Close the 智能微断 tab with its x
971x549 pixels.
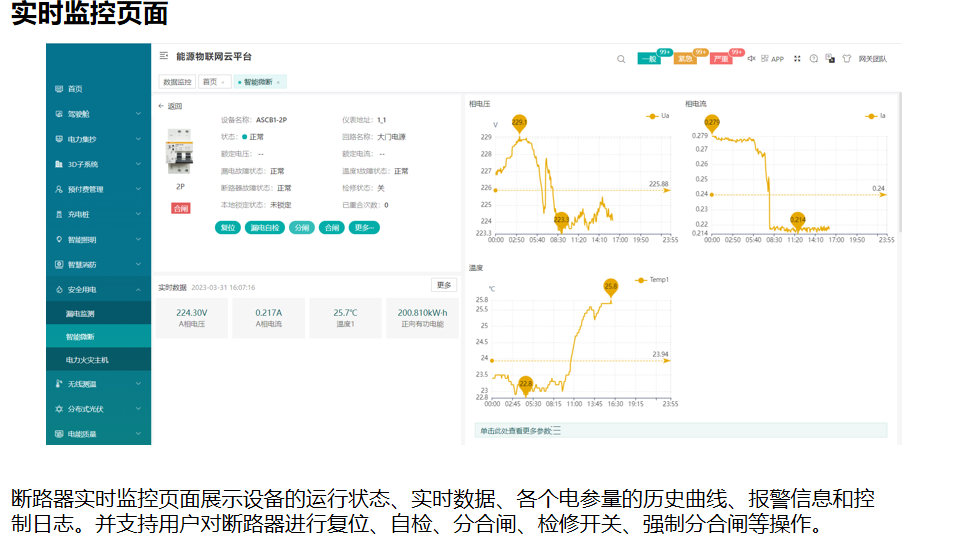pos(279,82)
